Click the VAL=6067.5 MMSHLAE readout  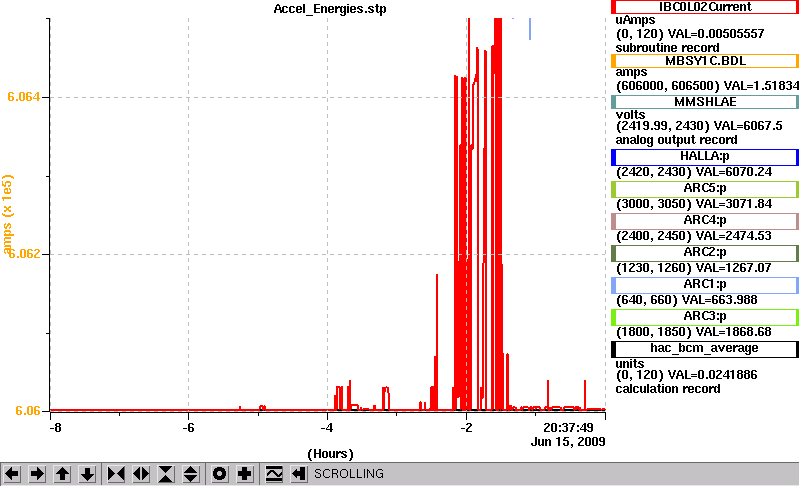point(748,126)
